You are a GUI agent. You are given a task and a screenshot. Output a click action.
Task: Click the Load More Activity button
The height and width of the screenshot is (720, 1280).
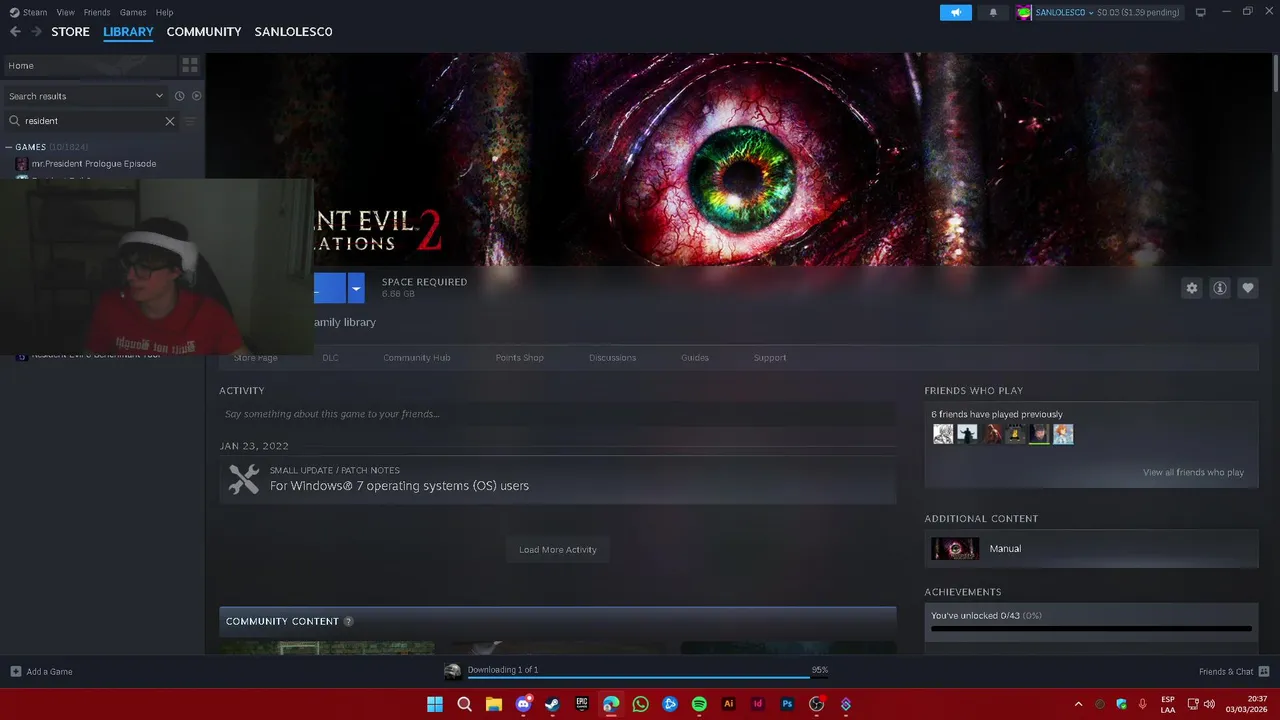(558, 549)
